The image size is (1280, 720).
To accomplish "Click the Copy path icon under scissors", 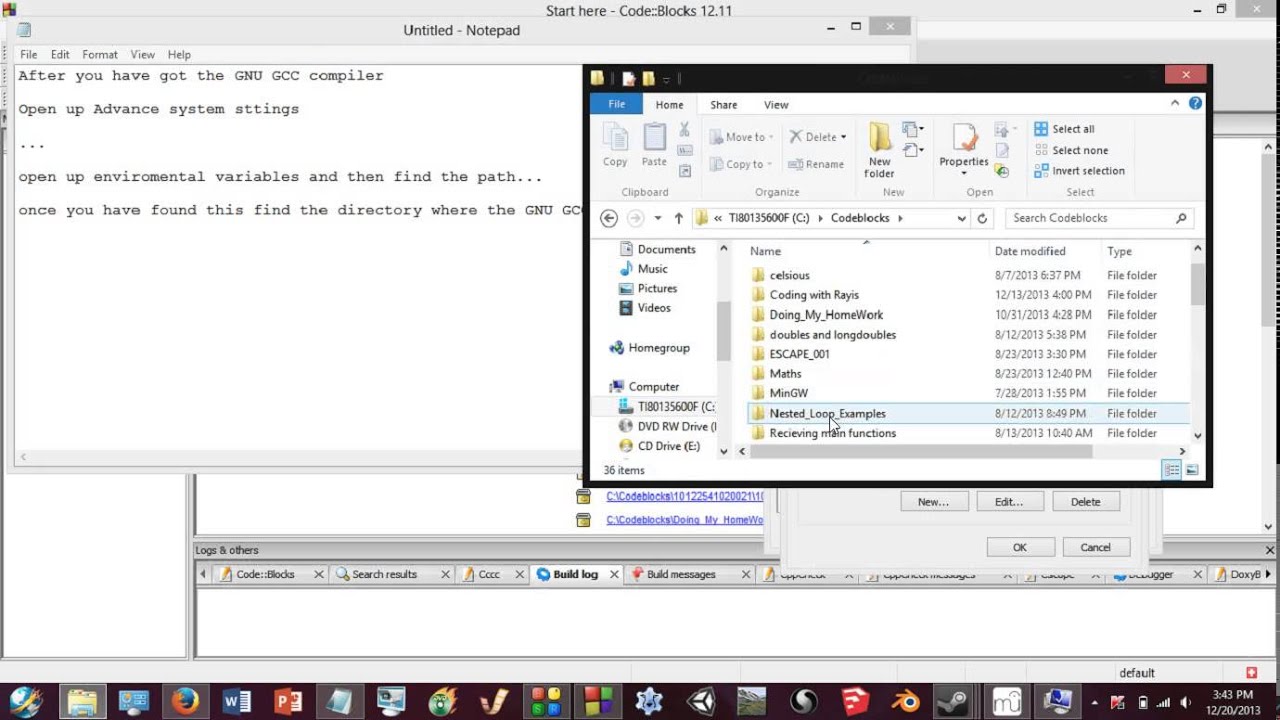I will pyautogui.click(x=684, y=150).
